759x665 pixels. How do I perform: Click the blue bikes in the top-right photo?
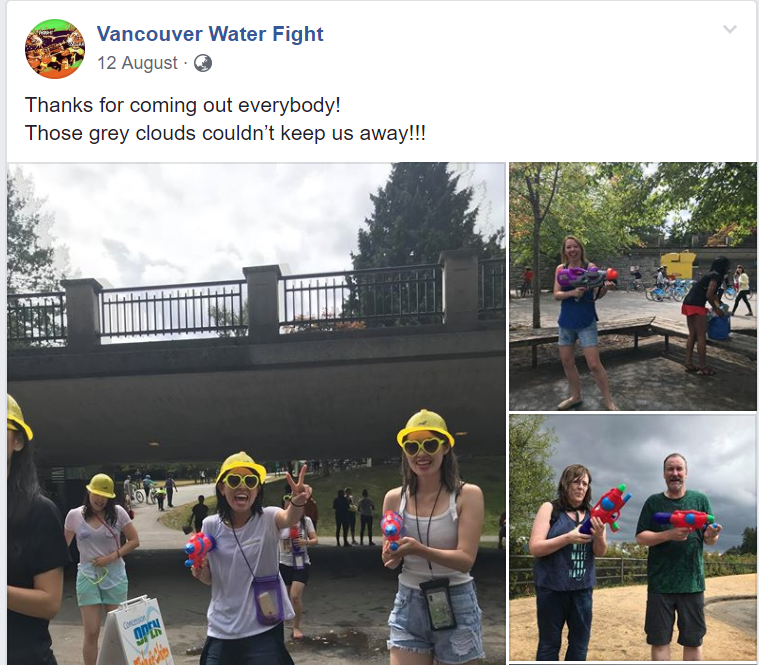[x=667, y=292]
